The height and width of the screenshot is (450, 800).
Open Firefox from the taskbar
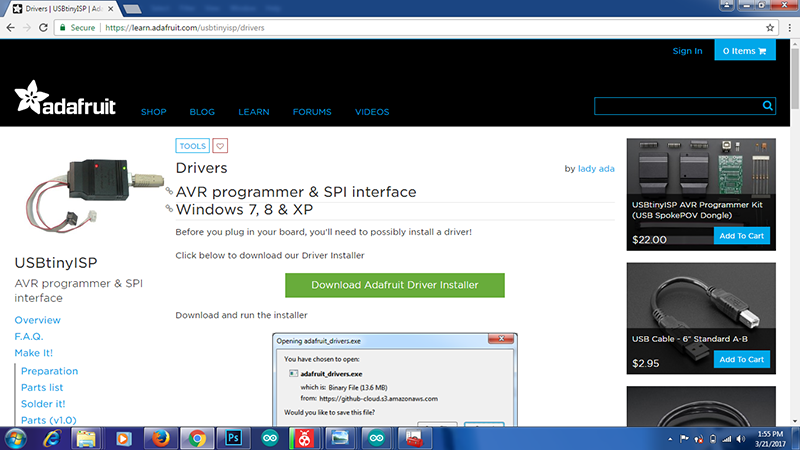click(x=160, y=439)
